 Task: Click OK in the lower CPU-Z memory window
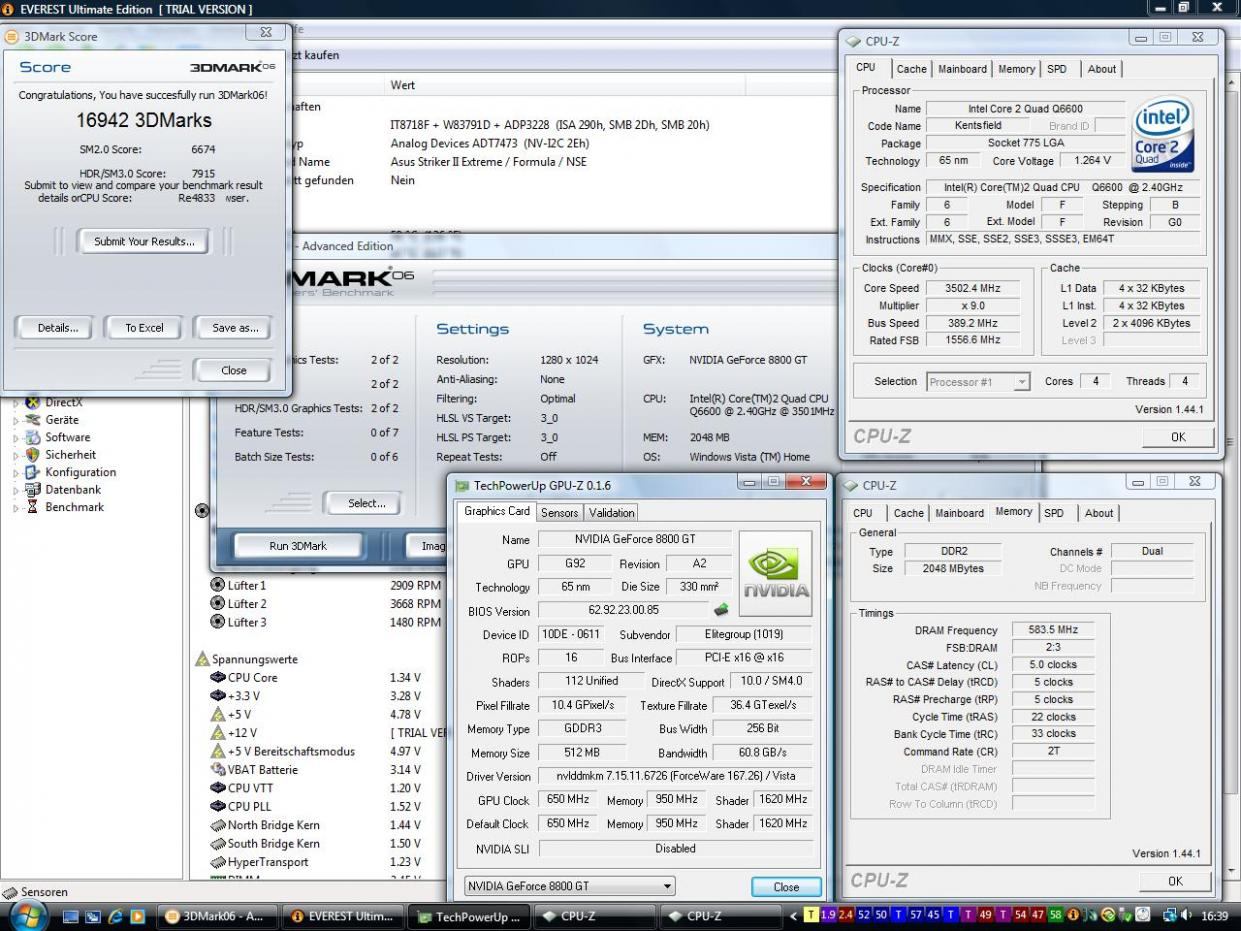pos(1174,881)
